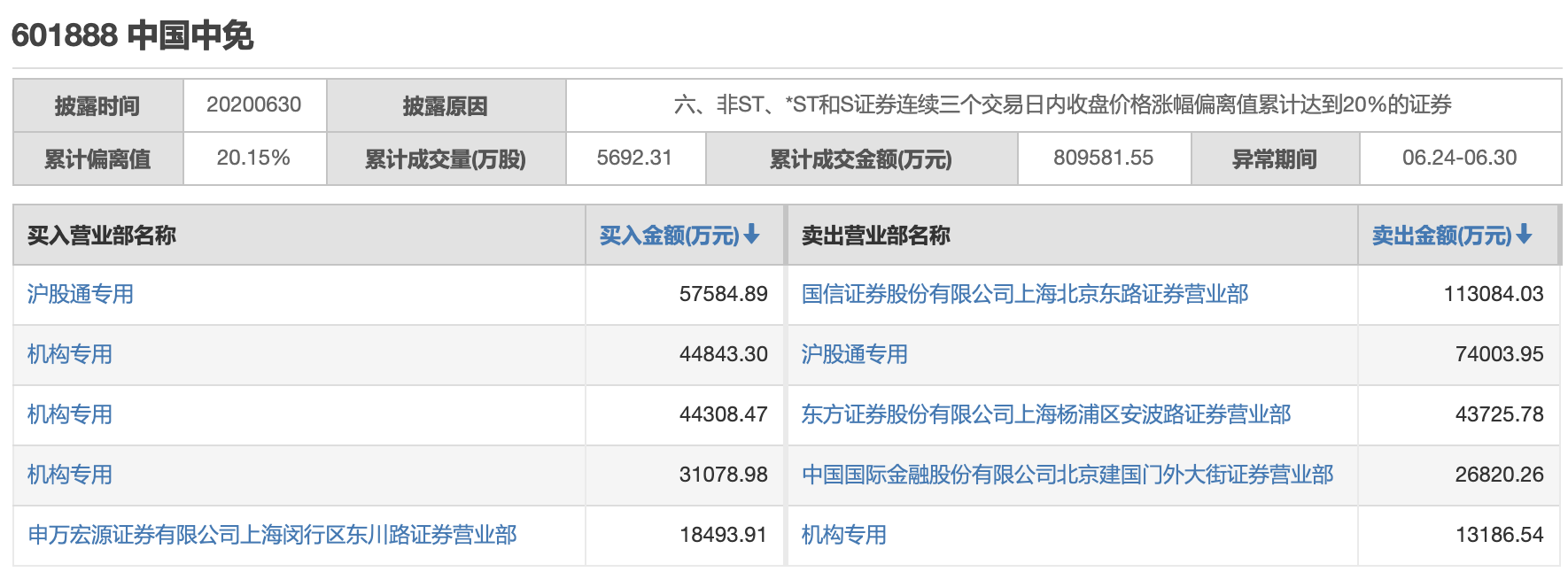1568x572 pixels.
Task: Select buy amount 44308.47
Action: pyautogui.click(x=724, y=414)
